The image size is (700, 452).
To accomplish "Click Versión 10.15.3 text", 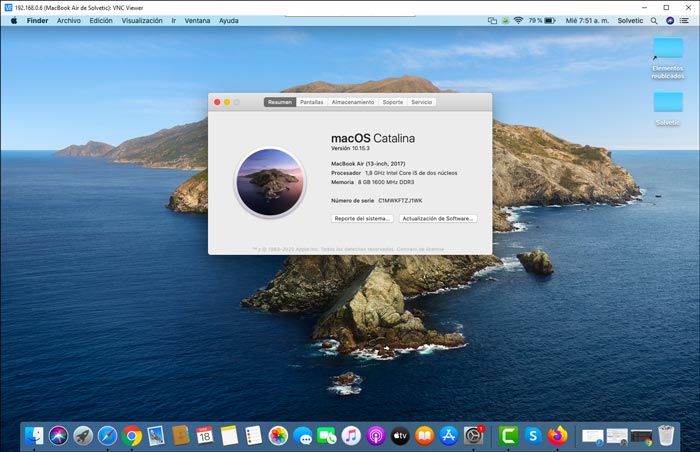I will click(350, 148).
